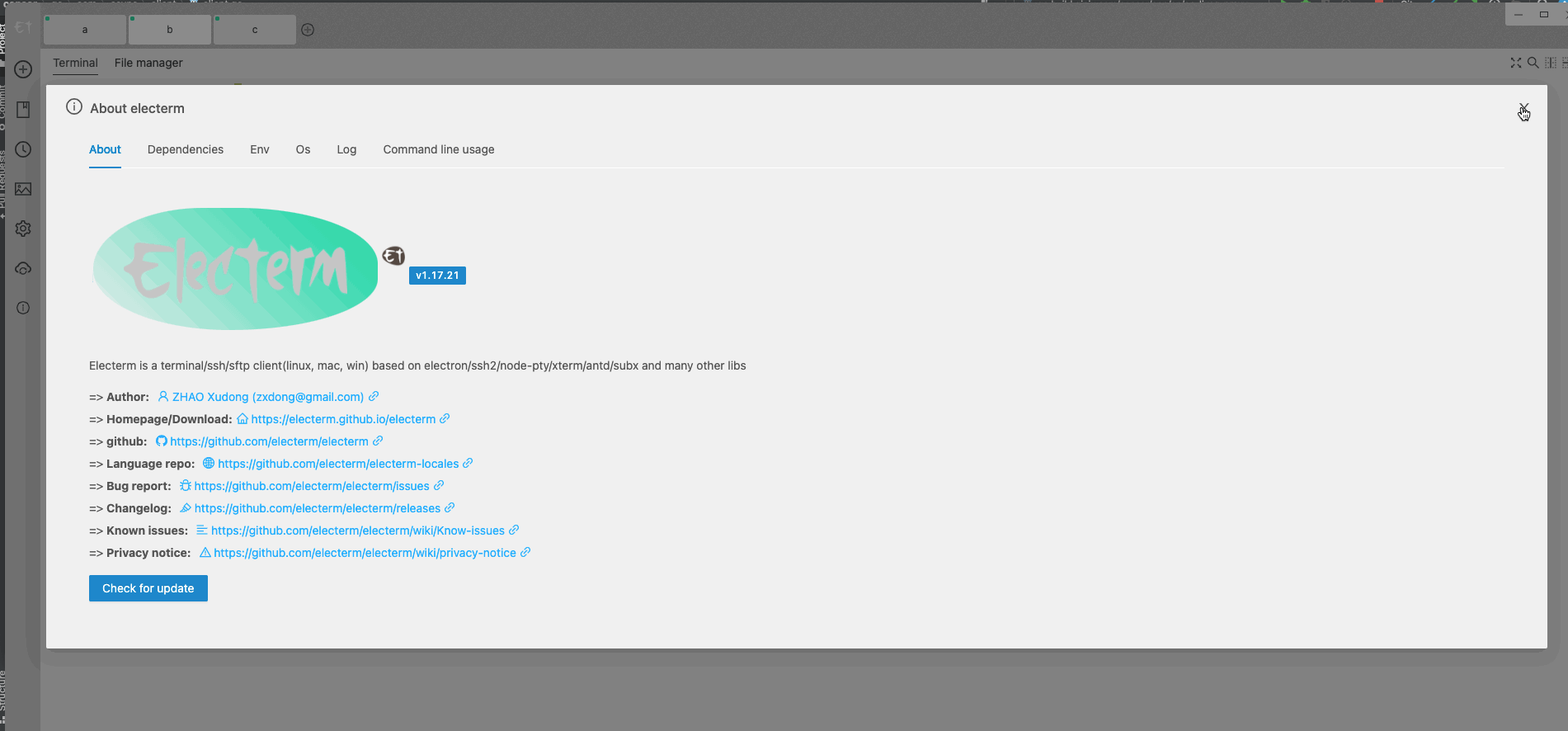Image resolution: width=1568 pixels, height=731 pixels.
Task: Click the Electerm oval logo image
Action: click(235, 269)
